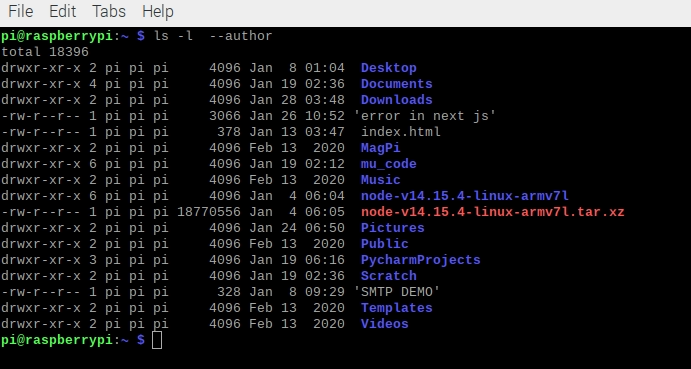
Task: Click the Documents directory name
Action: pyautogui.click(x=397, y=84)
